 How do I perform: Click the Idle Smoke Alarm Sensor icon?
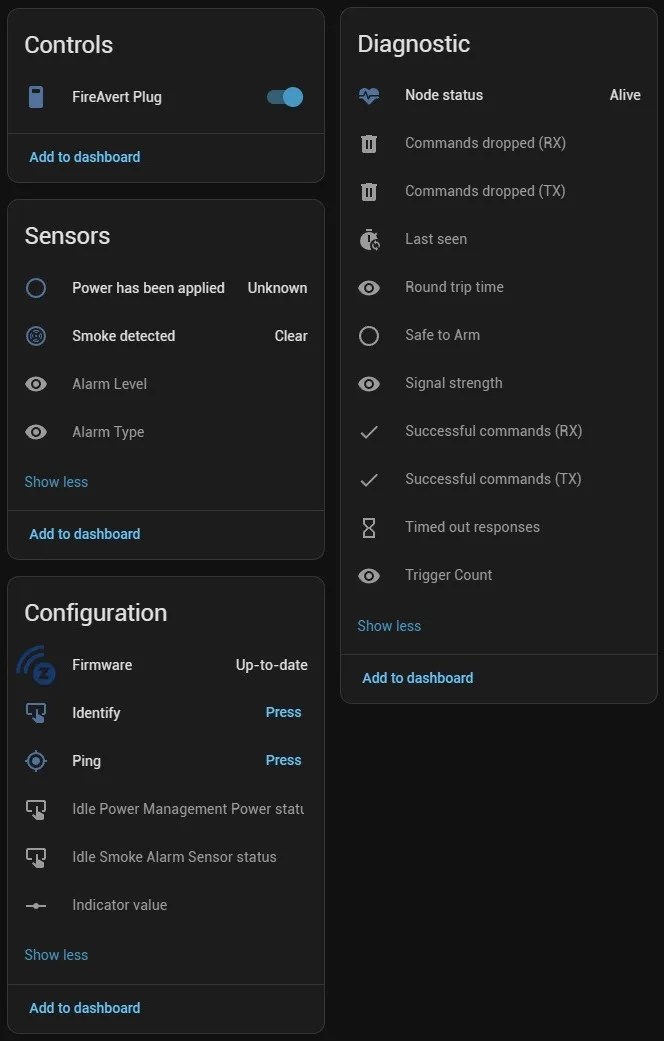click(x=36, y=857)
